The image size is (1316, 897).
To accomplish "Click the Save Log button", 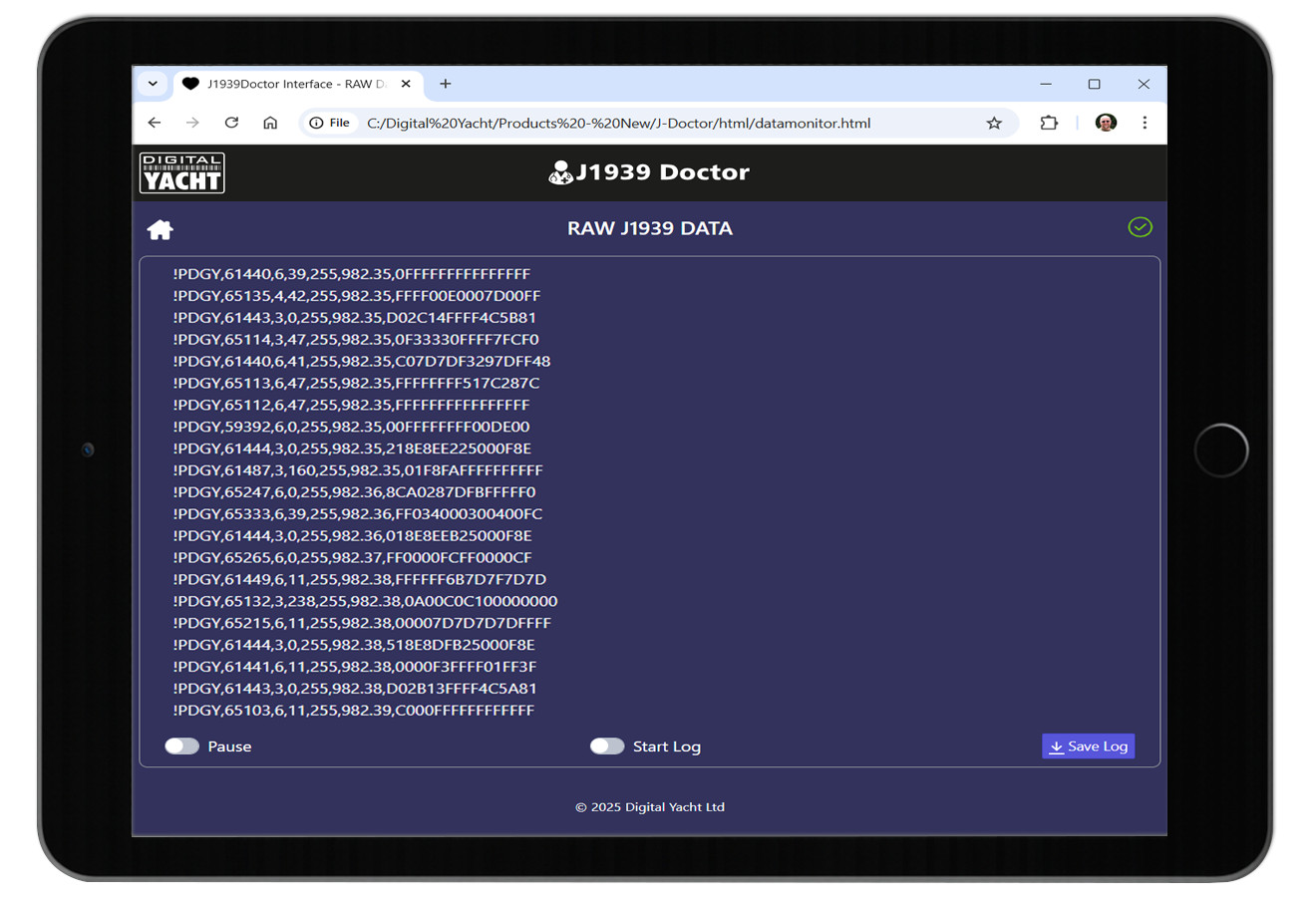I will tap(1088, 747).
